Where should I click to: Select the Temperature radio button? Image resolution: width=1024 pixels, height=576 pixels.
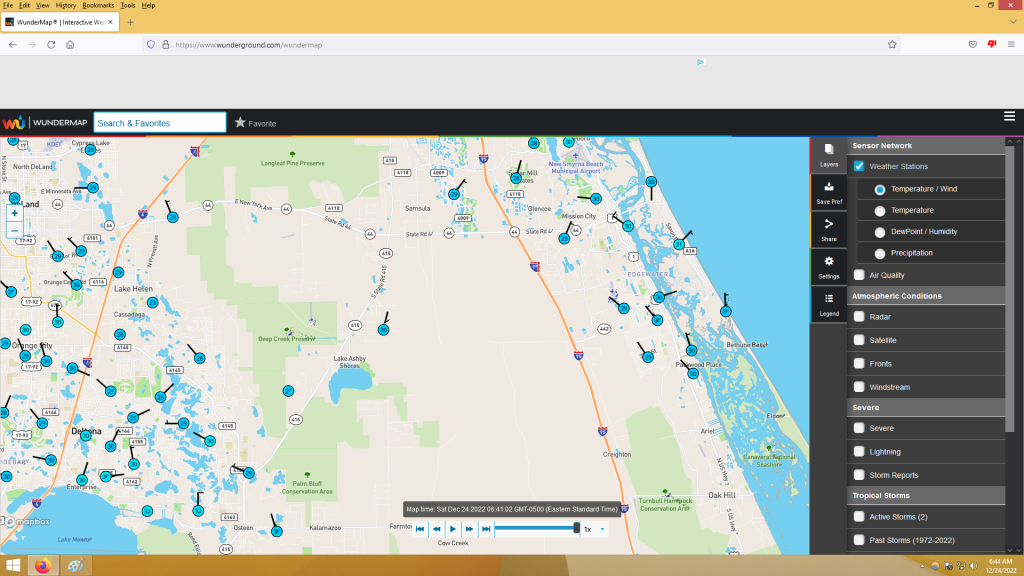coord(880,211)
